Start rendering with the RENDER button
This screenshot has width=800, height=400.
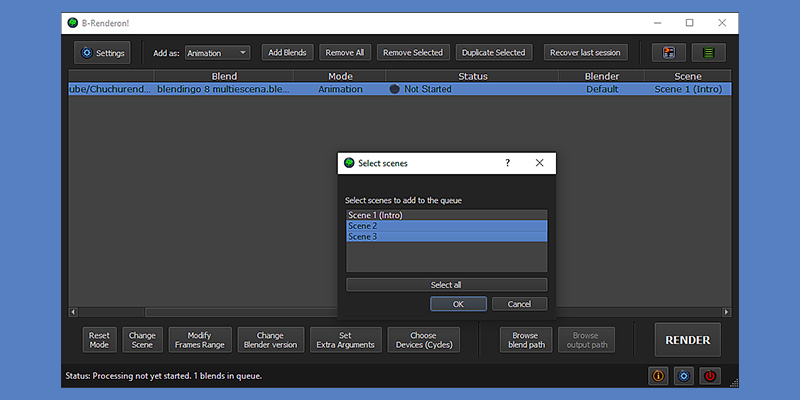click(688, 340)
